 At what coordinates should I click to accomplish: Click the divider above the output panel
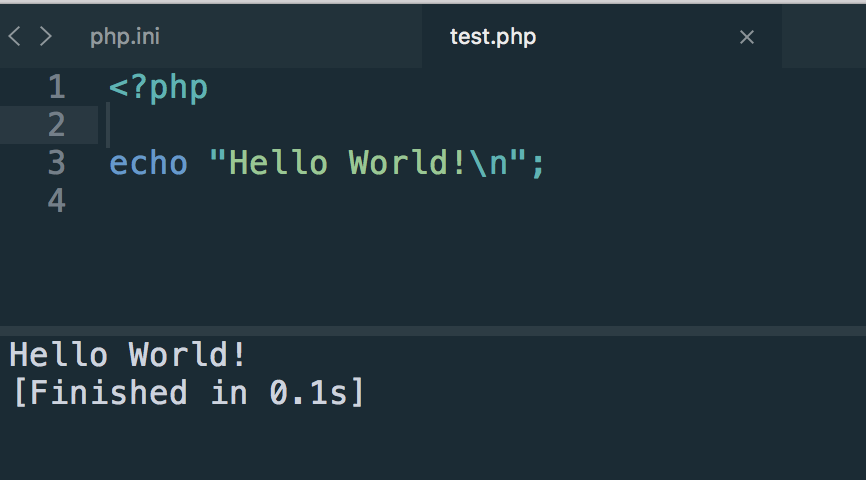pos(433,331)
